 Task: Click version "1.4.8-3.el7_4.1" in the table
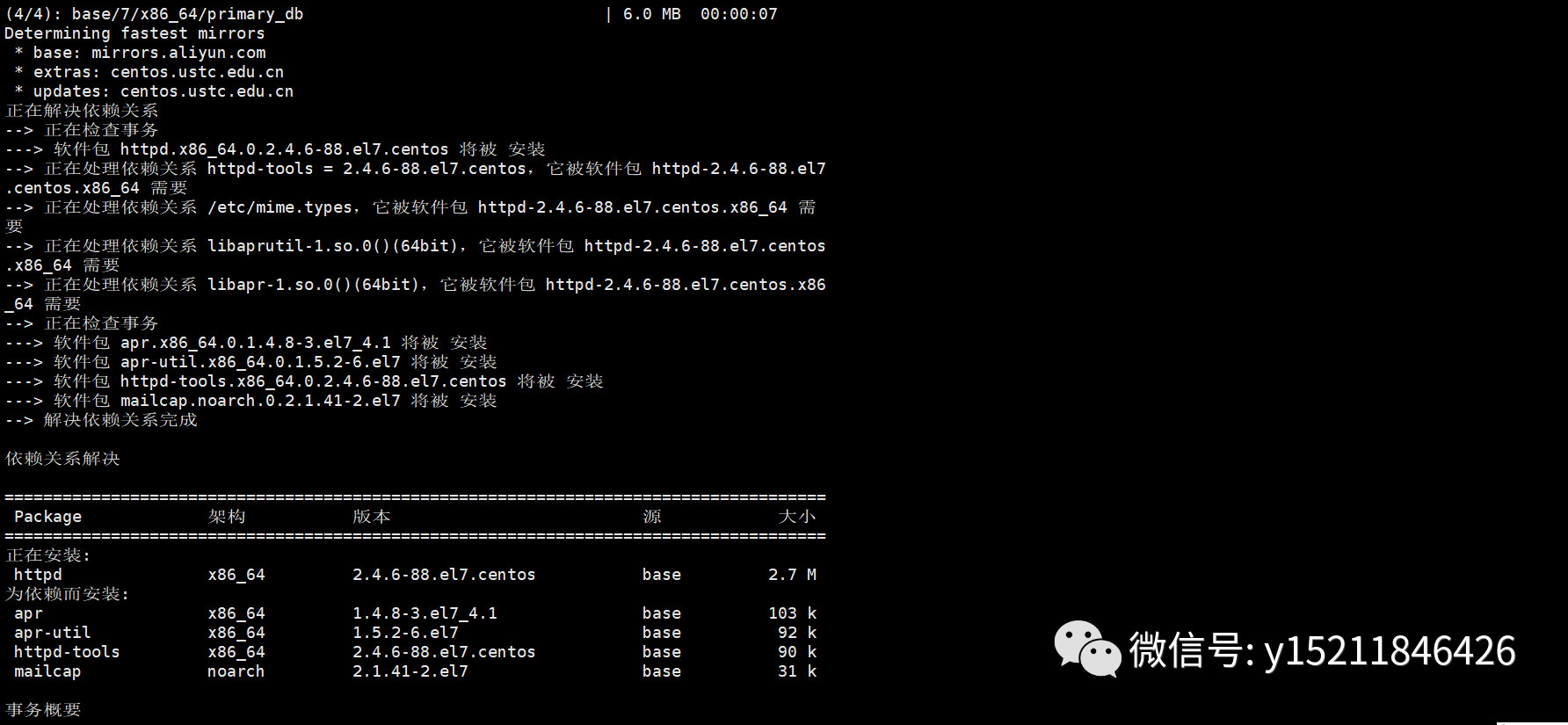coord(425,613)
